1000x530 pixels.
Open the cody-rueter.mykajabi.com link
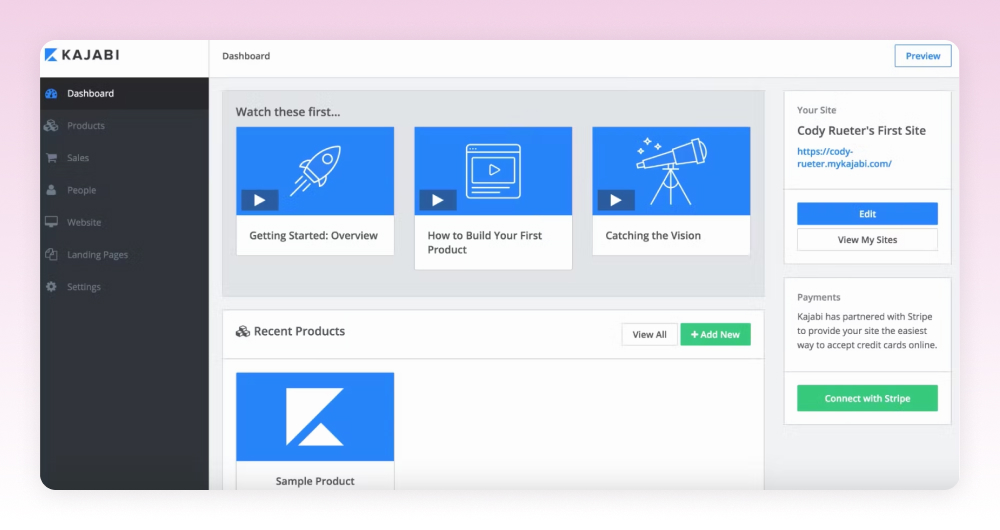tap(844, 158)
